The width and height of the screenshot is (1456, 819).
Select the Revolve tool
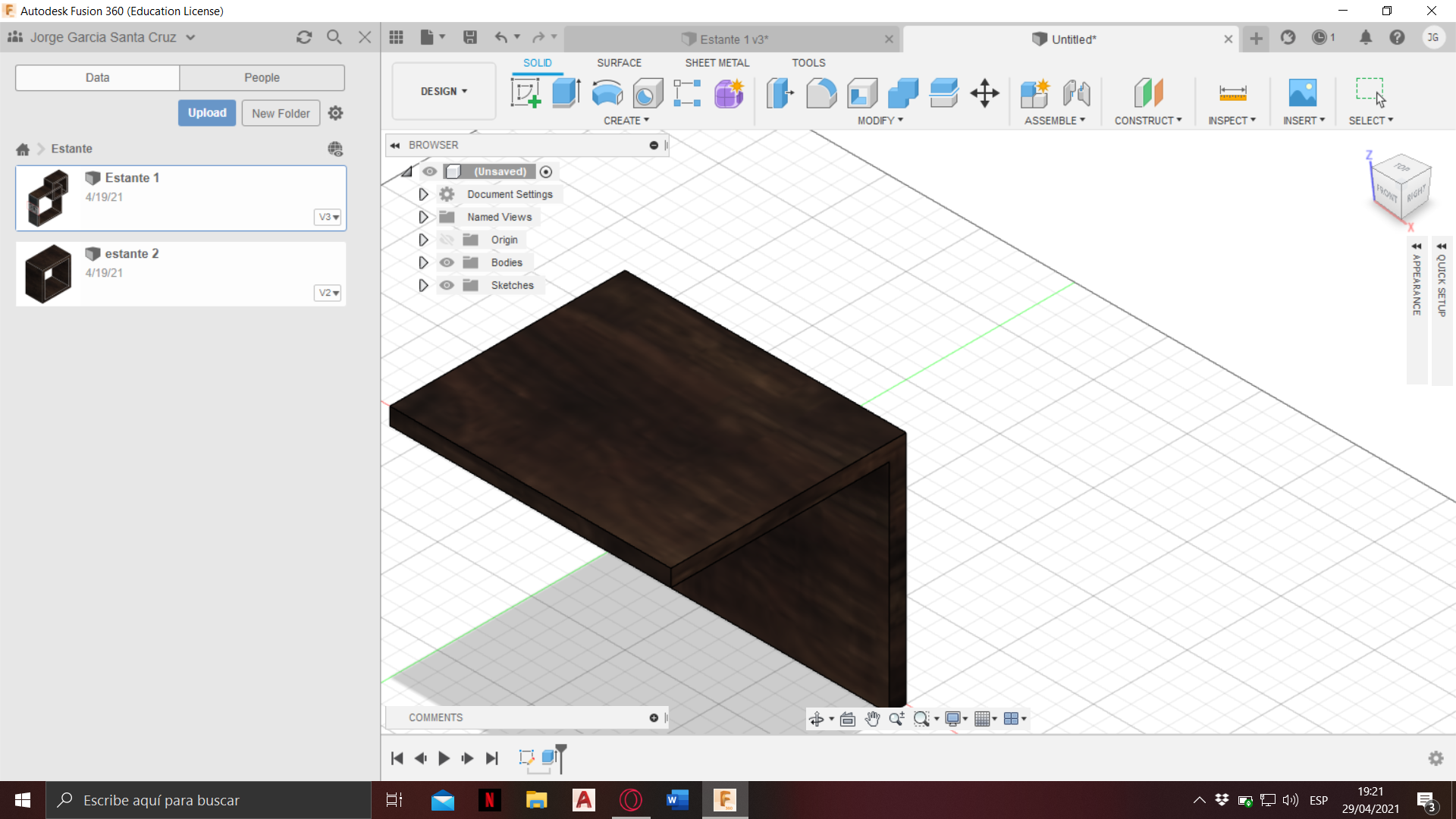tap(607, 93)
